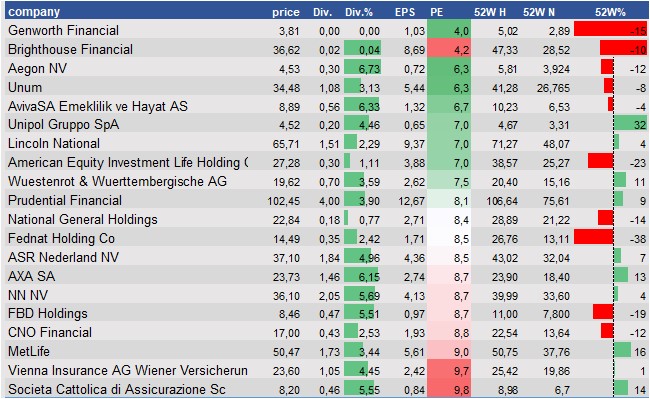Select the MetLife company row
This screenshot has width=650, height=399.
pos(326,351)
